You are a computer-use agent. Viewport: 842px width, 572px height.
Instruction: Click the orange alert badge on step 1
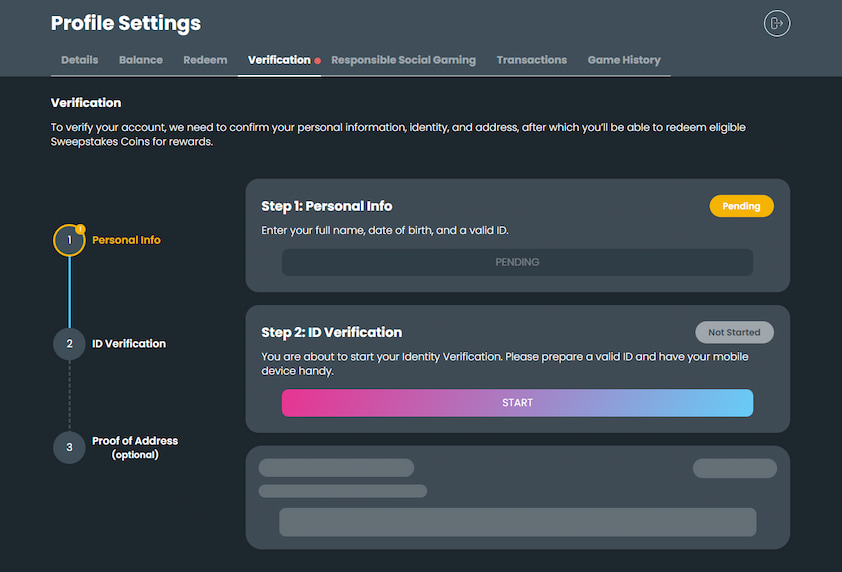point(80,229)
